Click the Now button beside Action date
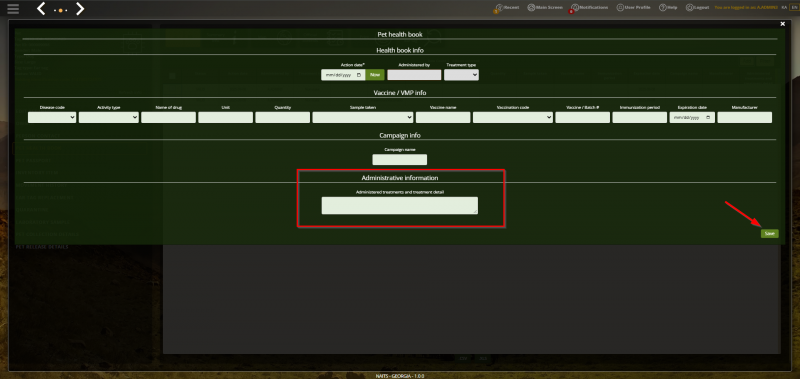This screenshot has height=379, width=800. (x=375, y=75)
